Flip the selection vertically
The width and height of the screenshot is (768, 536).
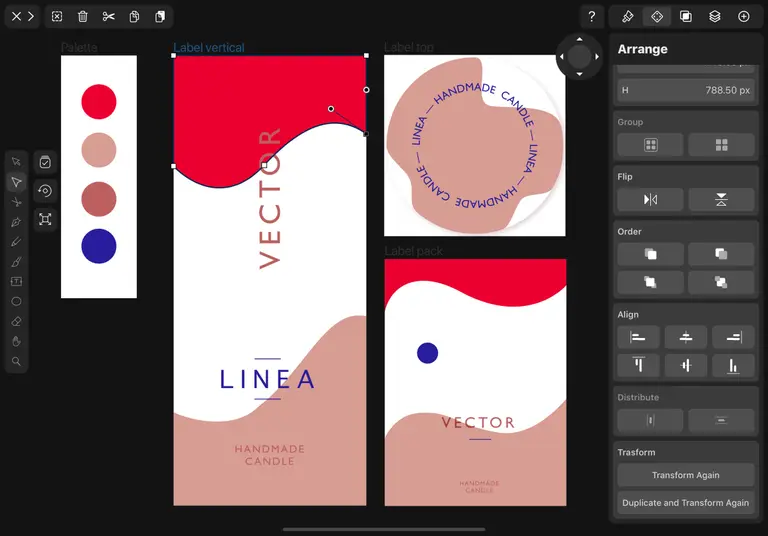click(x=721, y=199)
